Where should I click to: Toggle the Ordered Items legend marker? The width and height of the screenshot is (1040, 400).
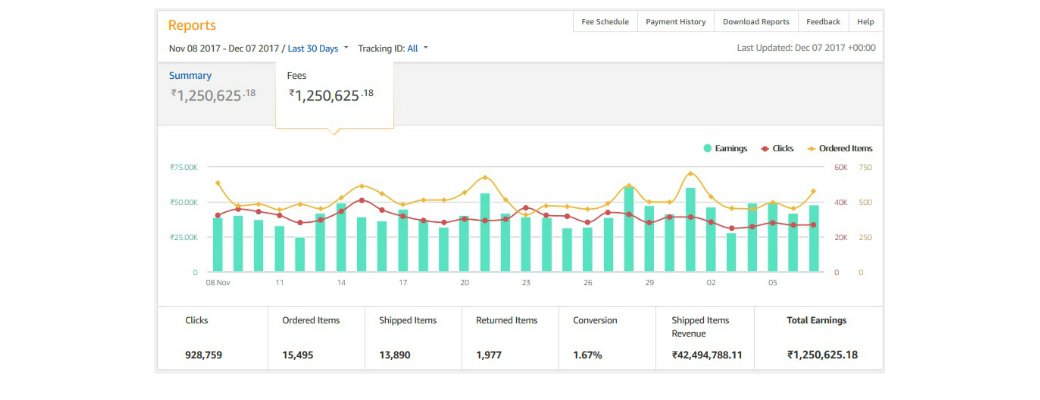(811, 148)
